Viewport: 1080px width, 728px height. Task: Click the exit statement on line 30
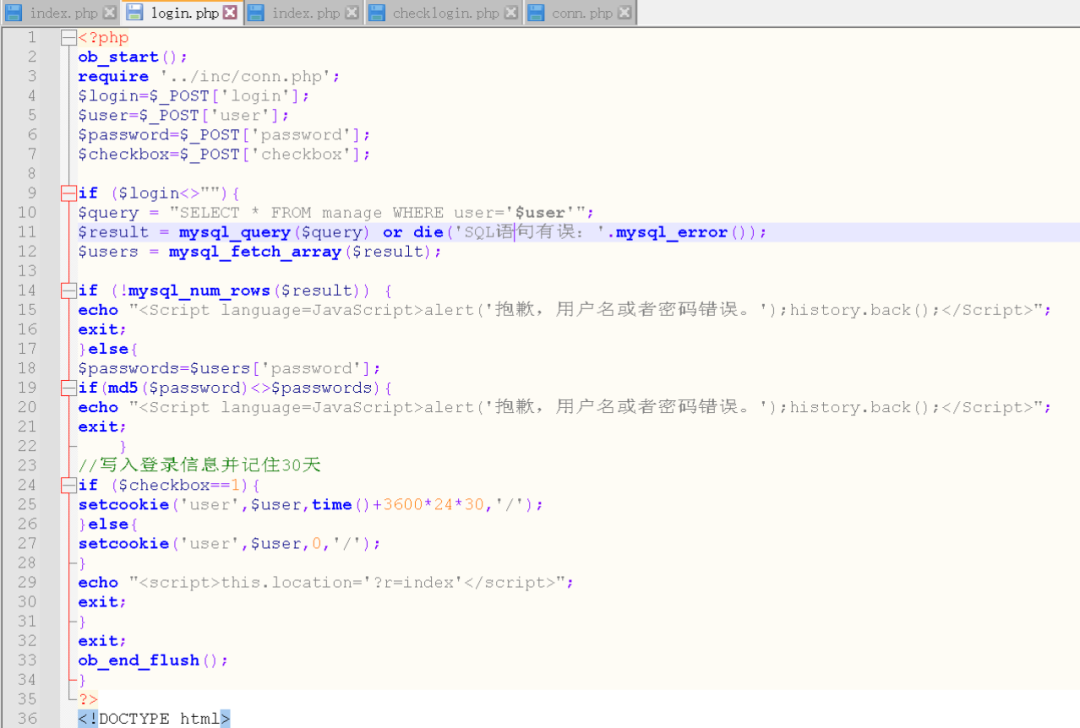click(101, 602)
